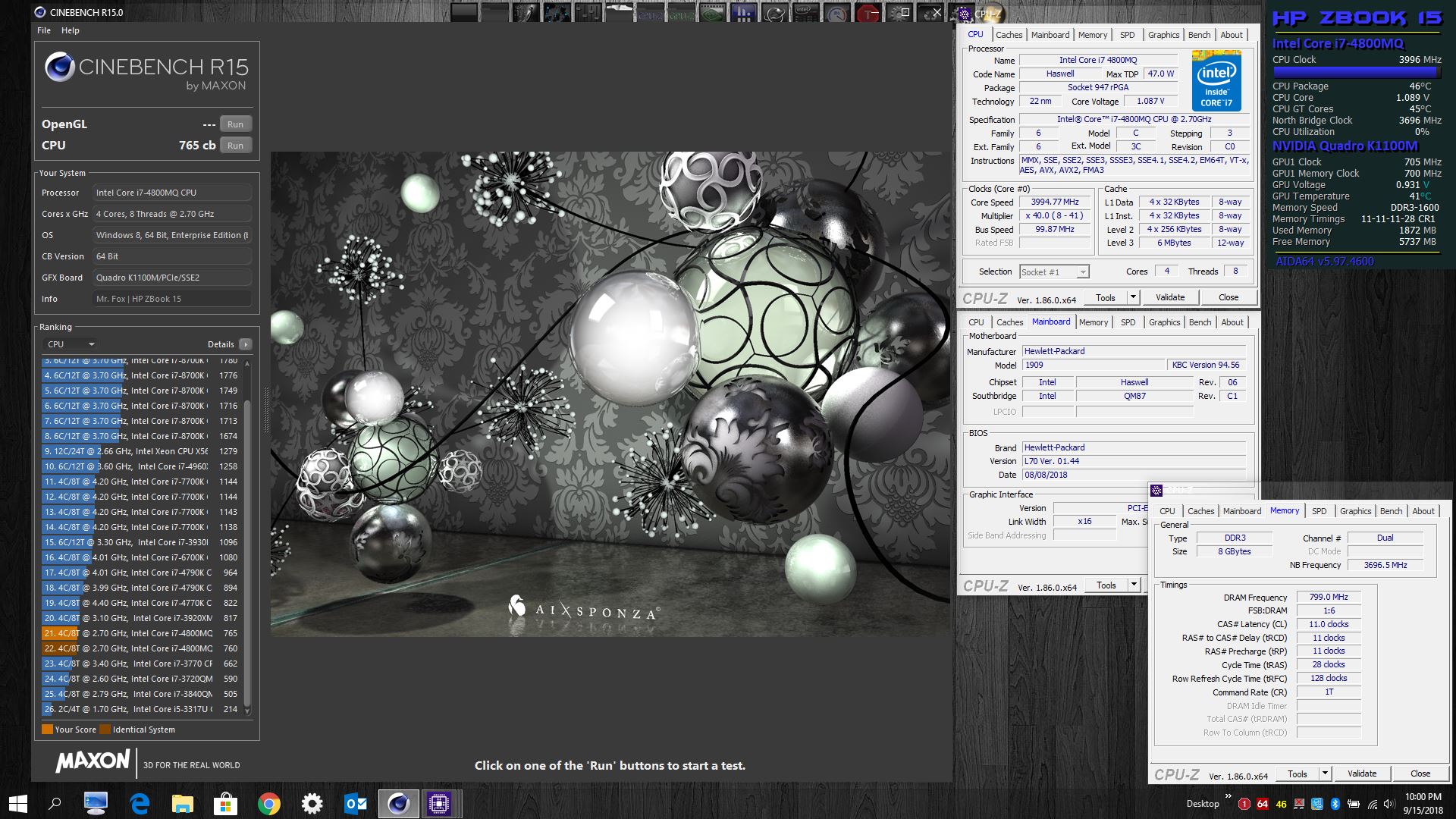The height and width of the screenshot is (819, 1456).
Task: Open SPD tab in Mainboard CPU-Z window
Action: point(1128,322)
